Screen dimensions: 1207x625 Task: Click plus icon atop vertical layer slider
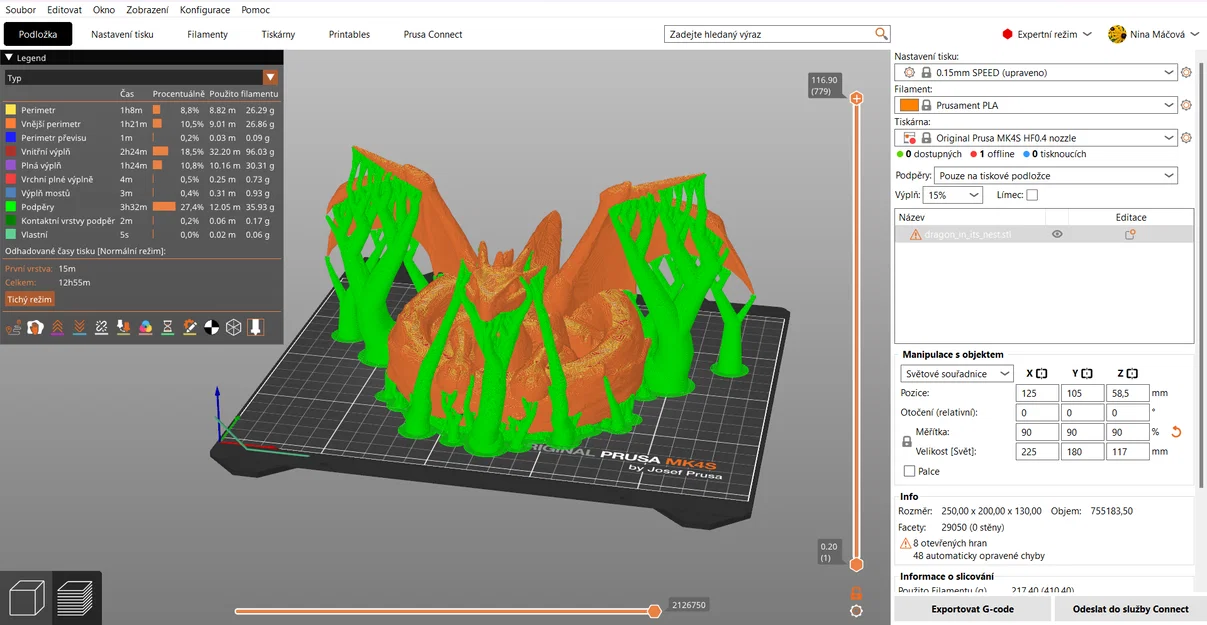coord(856,98)
